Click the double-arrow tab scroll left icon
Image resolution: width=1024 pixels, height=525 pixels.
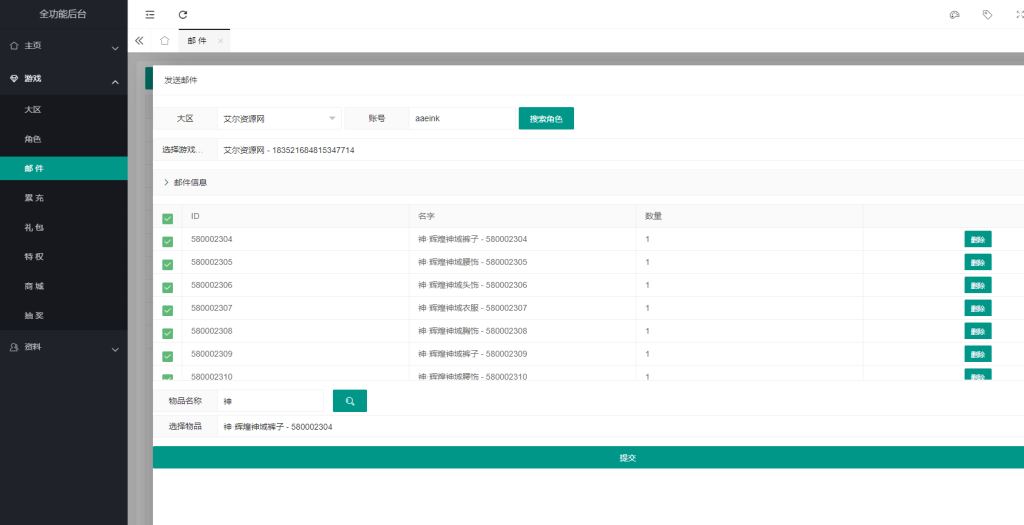tap(139, 41)
